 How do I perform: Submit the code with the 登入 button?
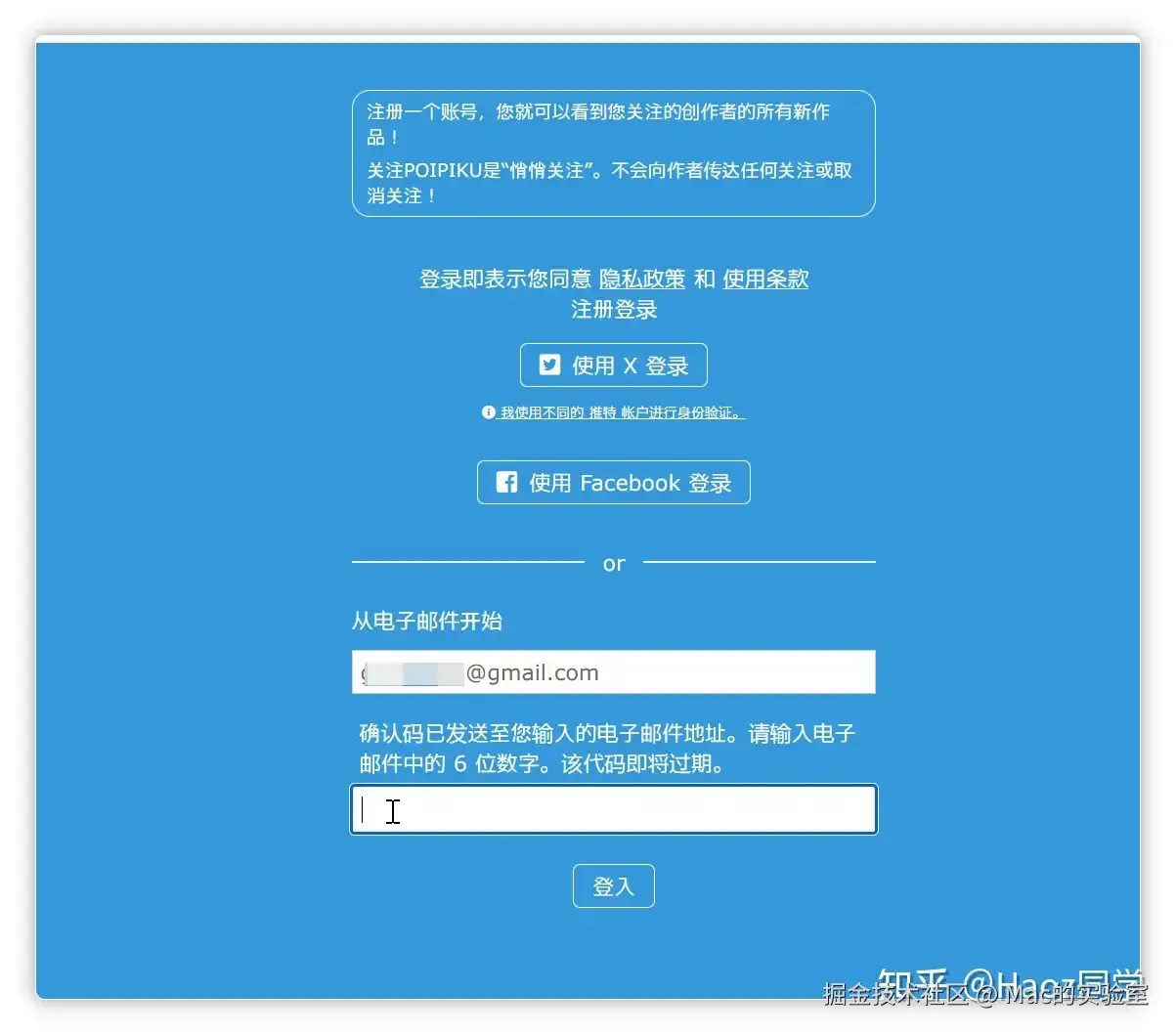pyautogui.click(x=613, y=886)
